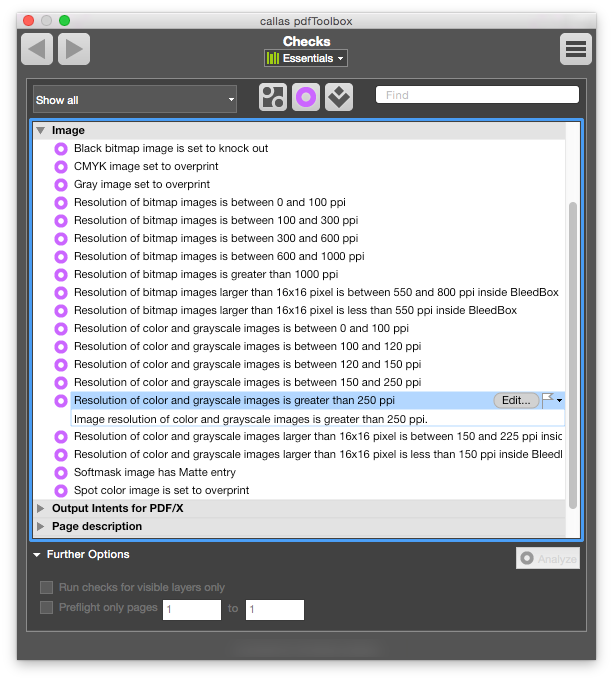
Task: Expand Output Intents for PDF/X group
Action: pos(41,508)
